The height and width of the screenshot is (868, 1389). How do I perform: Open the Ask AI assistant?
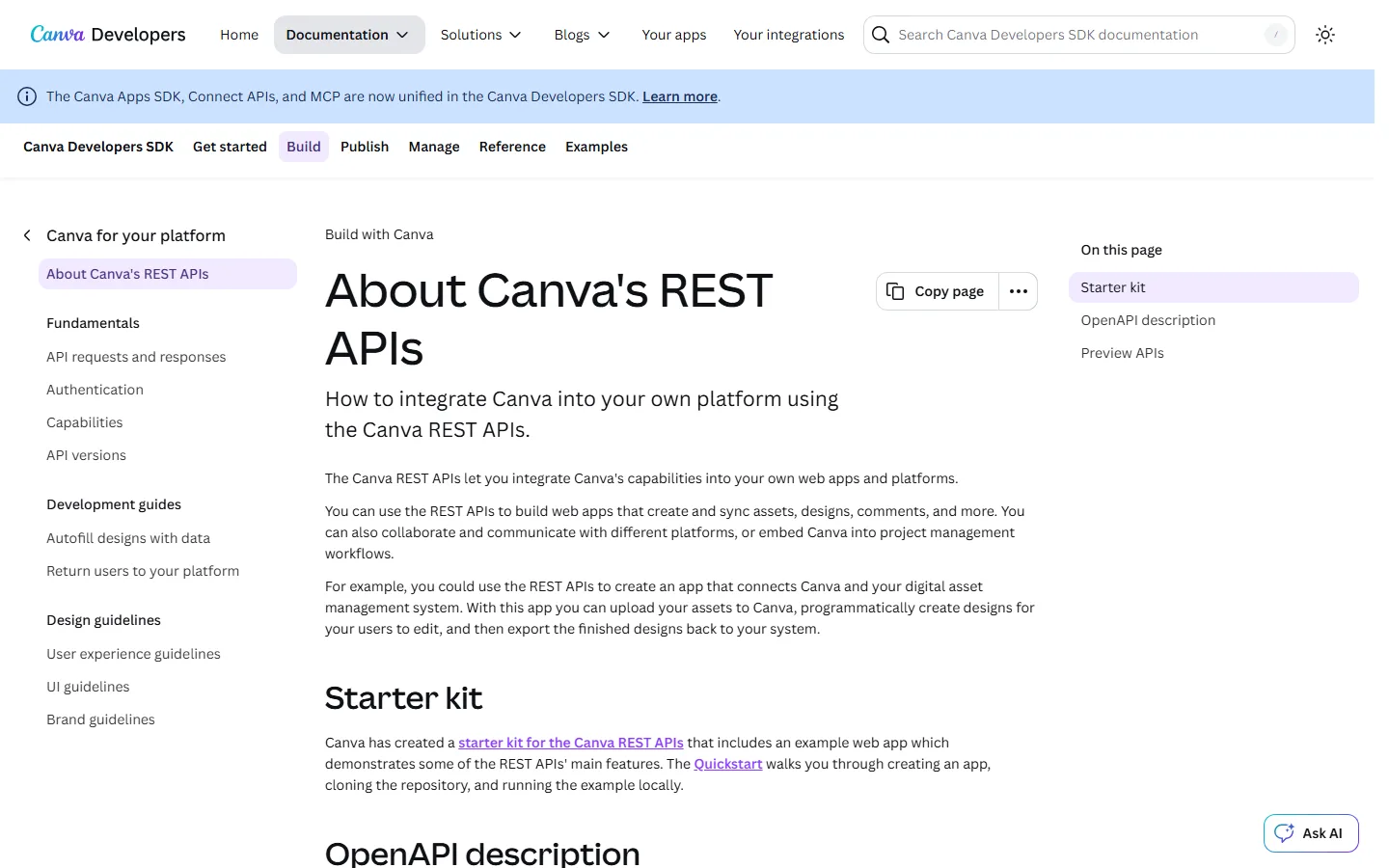pyautogui.click(x=1311, y=833)
